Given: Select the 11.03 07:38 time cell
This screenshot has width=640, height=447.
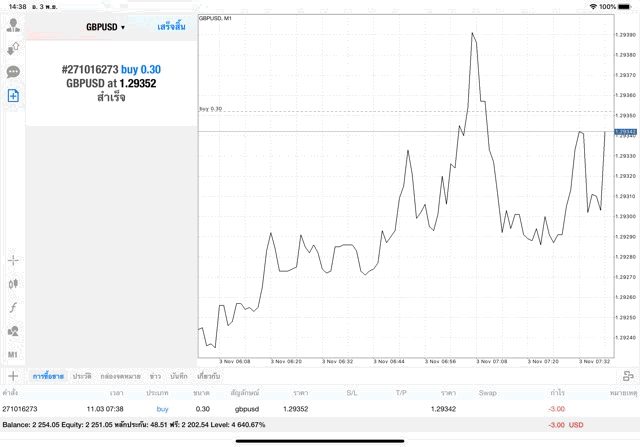Looking at the screenshot, I should coord(105,409).
